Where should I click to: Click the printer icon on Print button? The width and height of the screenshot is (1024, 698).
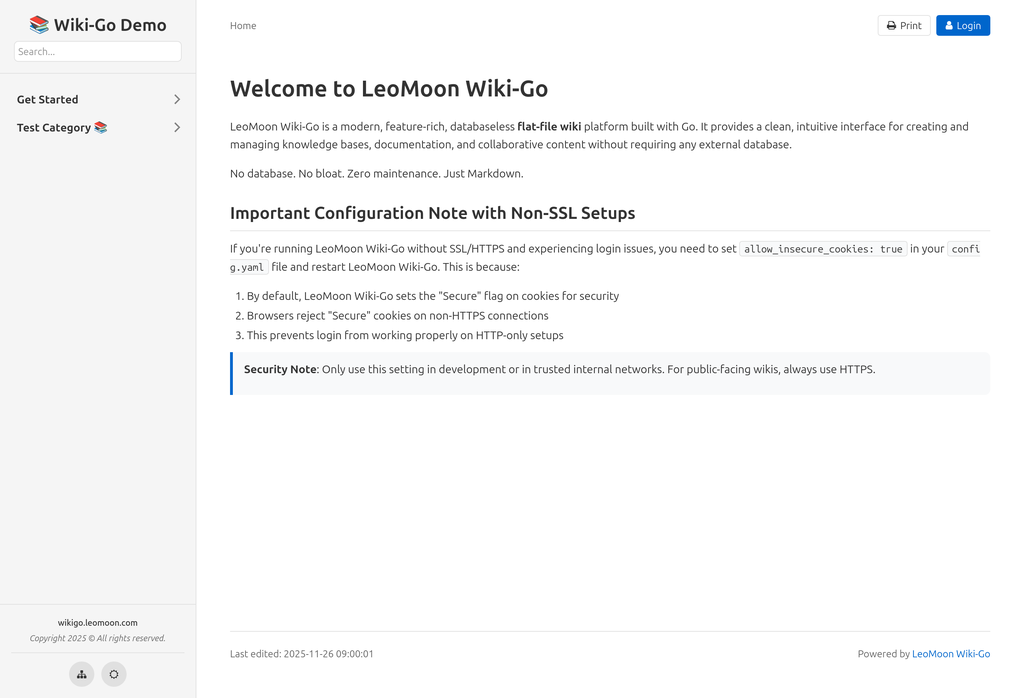point(891,26)
